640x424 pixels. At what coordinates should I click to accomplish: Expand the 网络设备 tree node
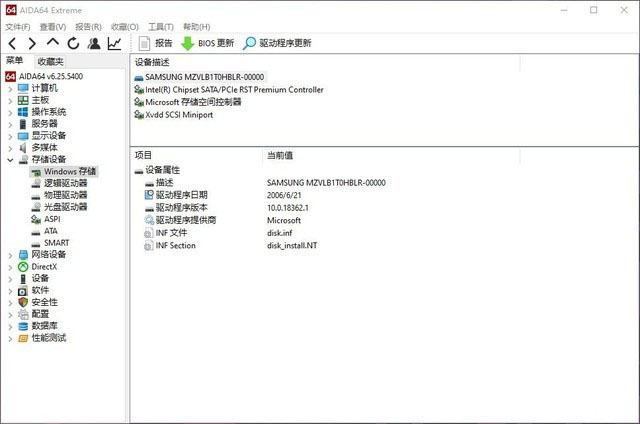(10, 255)
